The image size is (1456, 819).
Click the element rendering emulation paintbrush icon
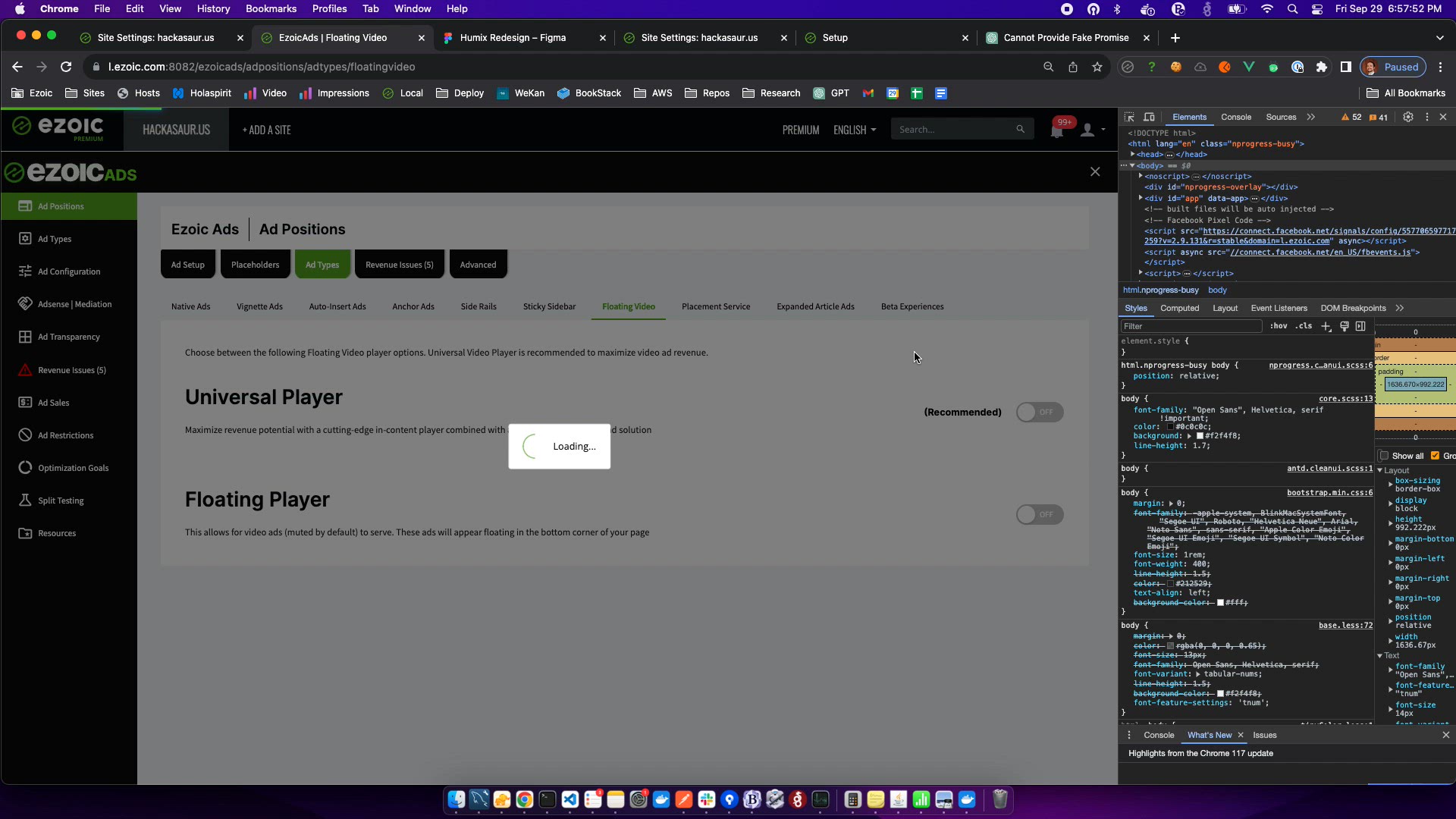click(x=1345, y=326)
